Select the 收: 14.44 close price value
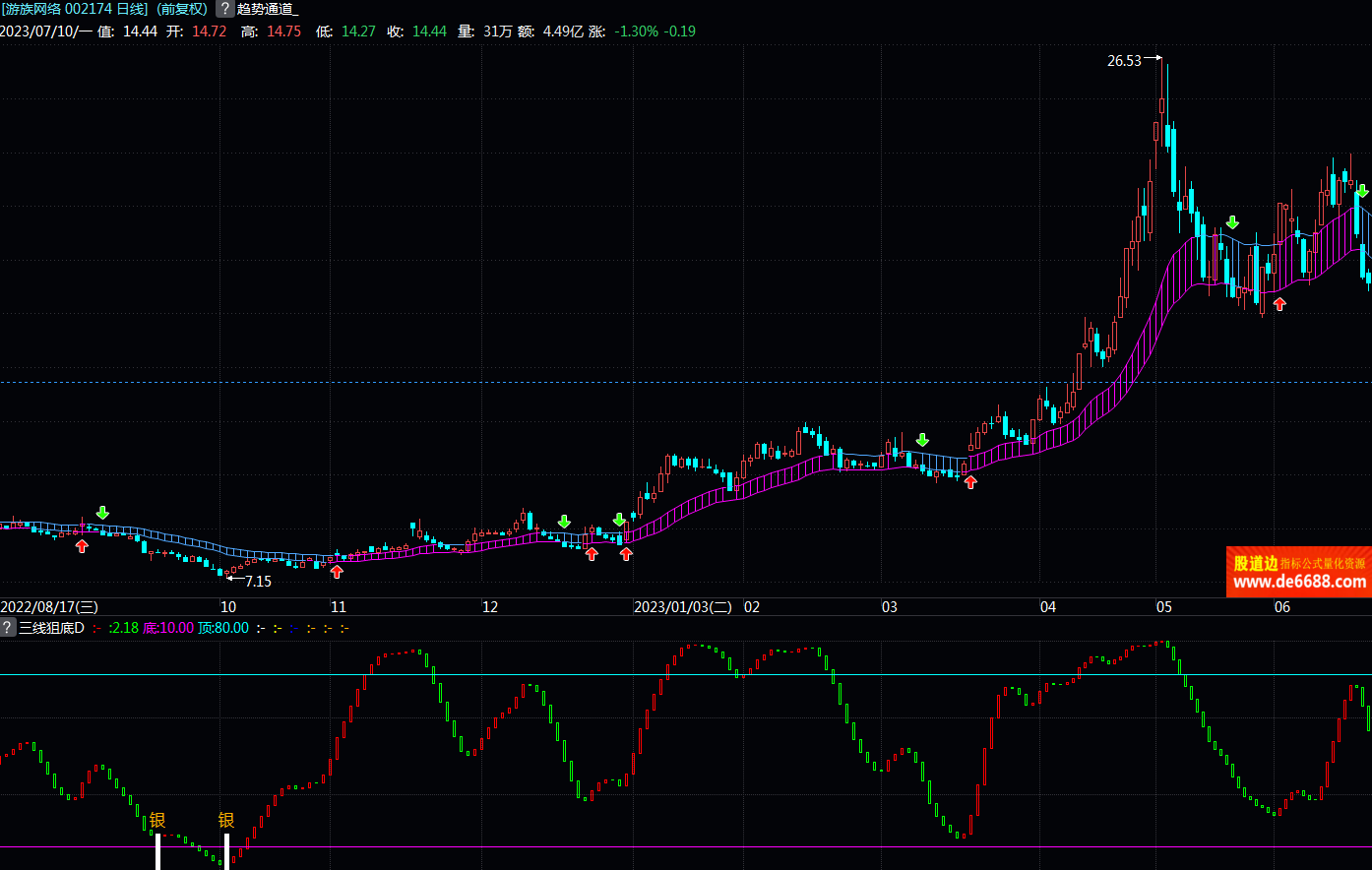This screenshot has height=870, width=1372. point(416,31)
